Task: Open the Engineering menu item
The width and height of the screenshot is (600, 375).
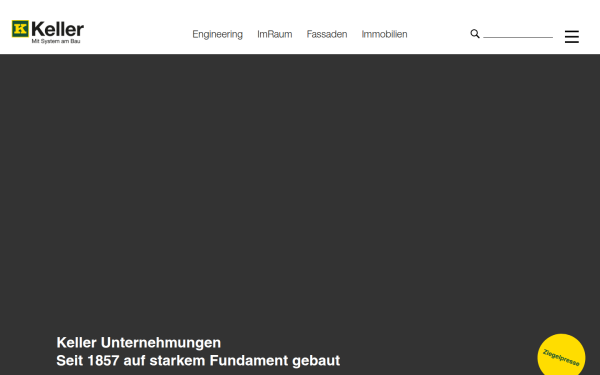Action: pos(217,34)
